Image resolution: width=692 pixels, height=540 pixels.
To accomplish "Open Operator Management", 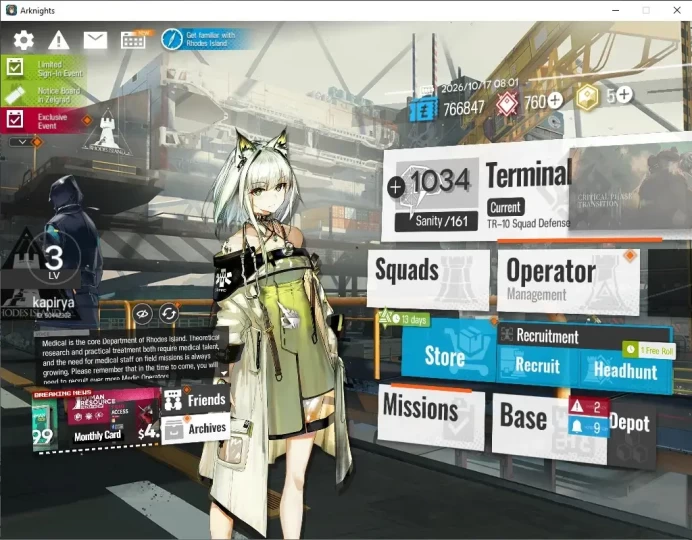I will [x=568, y=281].
